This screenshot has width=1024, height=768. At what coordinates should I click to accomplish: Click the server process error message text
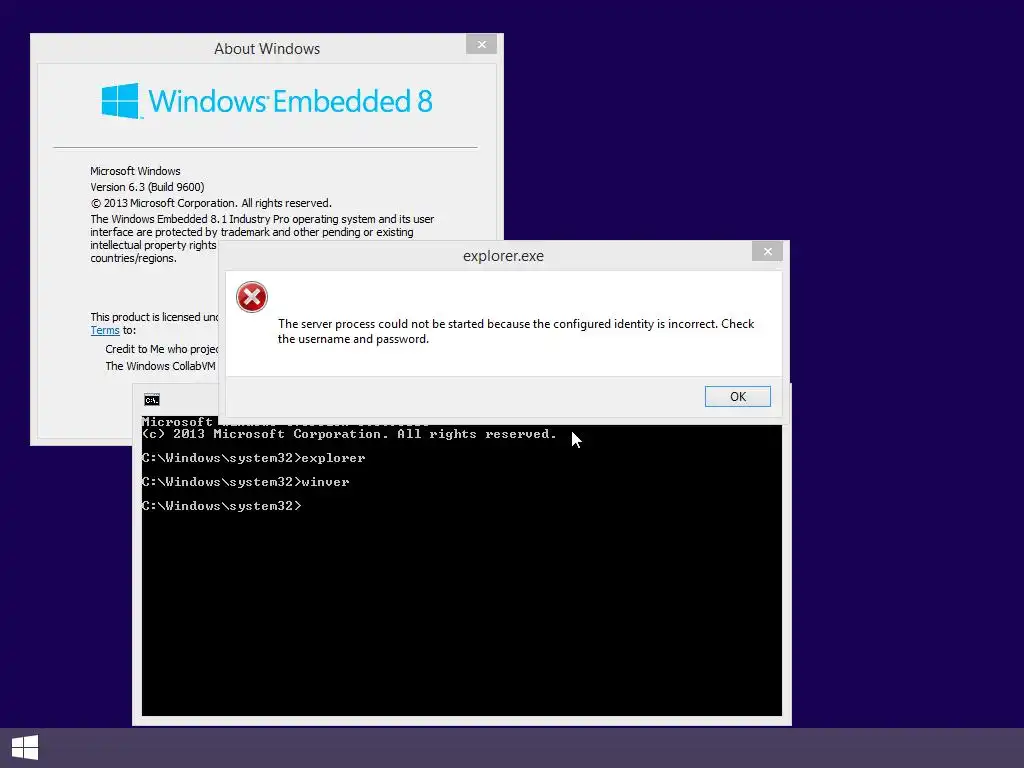tap(516, 331)
